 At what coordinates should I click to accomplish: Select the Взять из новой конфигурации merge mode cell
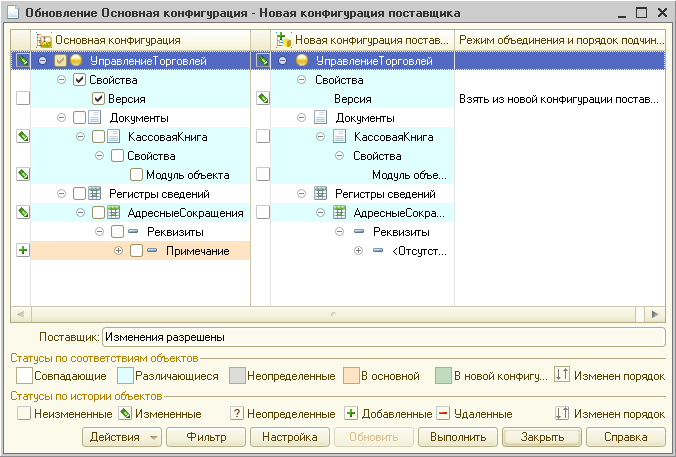pos(560,99)
